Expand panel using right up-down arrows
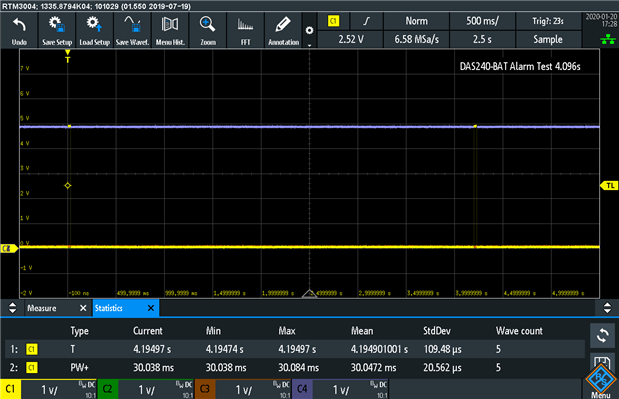The width and height of the screenshot is (619, 399). [607, 308]
